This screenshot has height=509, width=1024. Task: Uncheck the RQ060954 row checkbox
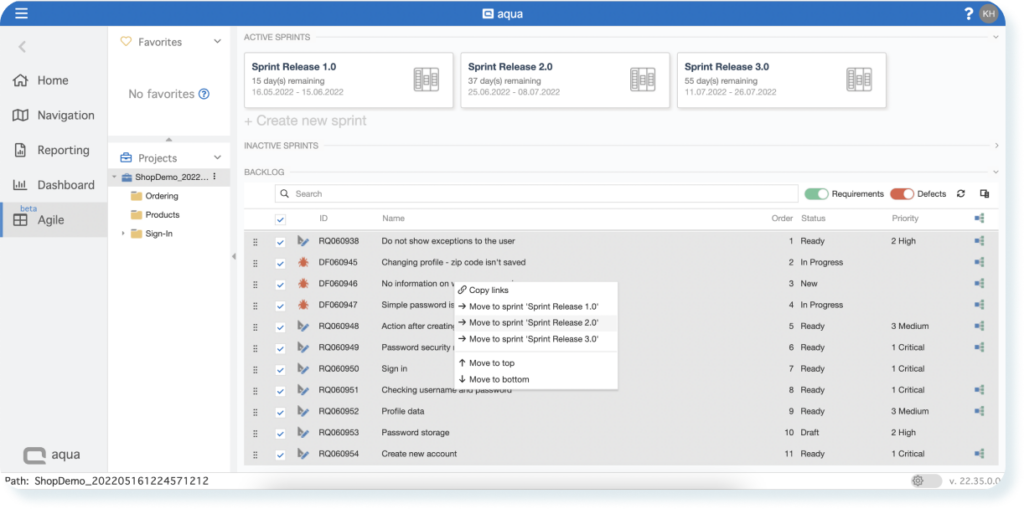point(280,455)
